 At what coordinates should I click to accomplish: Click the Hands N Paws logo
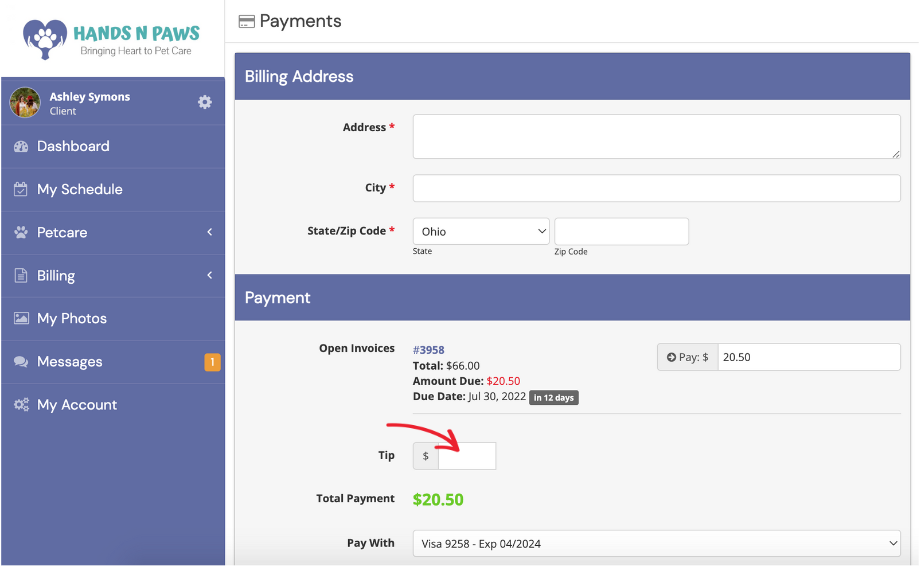coord(111,39)
